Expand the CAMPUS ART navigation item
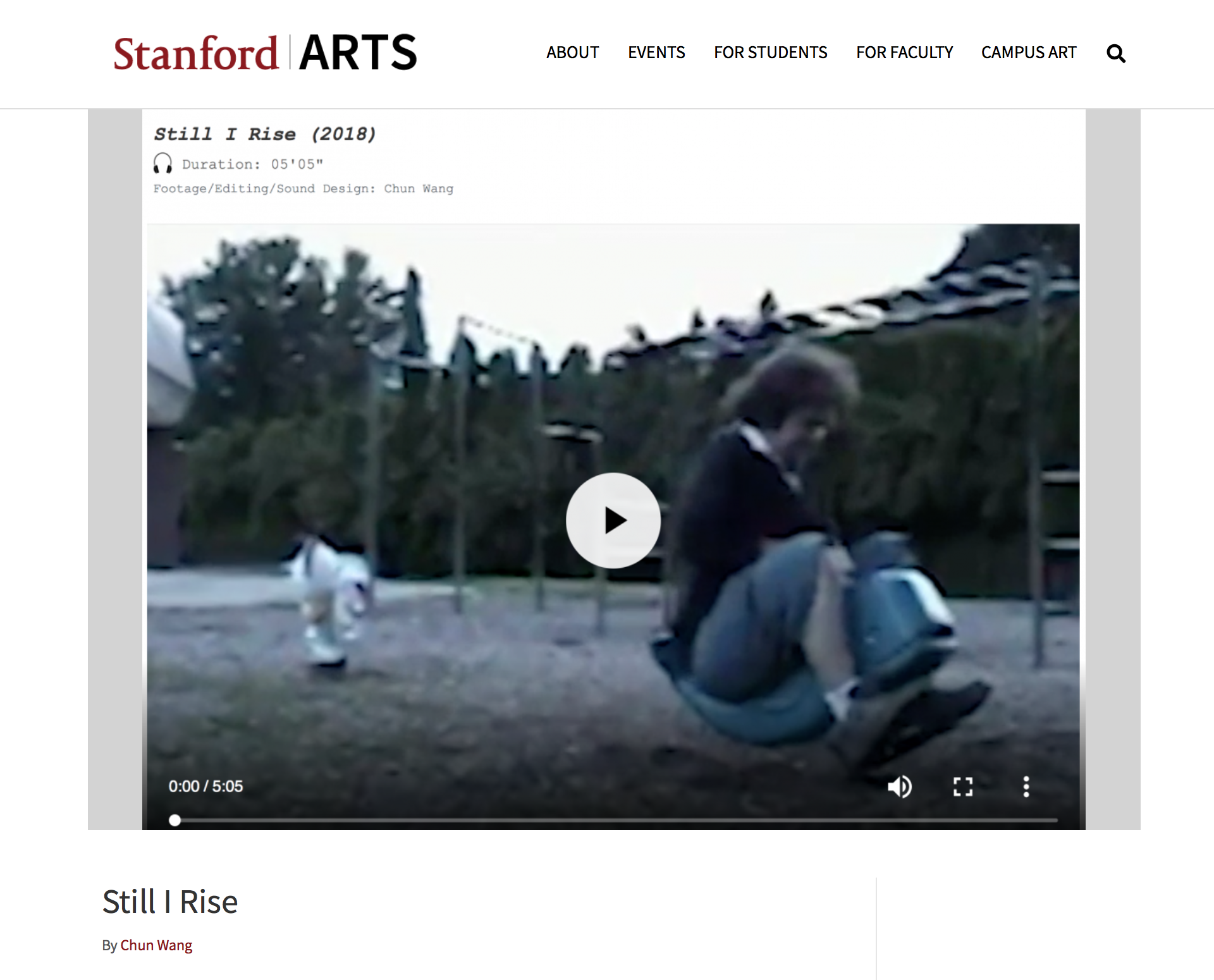Viewport: 1214px width, 980px height. pyautogui.click(x=1029, y=52)
